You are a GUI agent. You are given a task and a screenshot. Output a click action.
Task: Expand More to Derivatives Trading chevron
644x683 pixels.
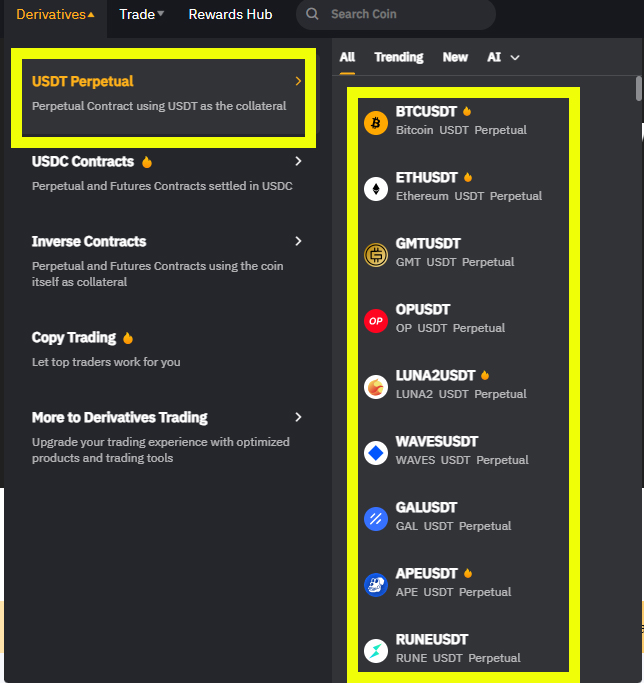[x=298, y=417]
